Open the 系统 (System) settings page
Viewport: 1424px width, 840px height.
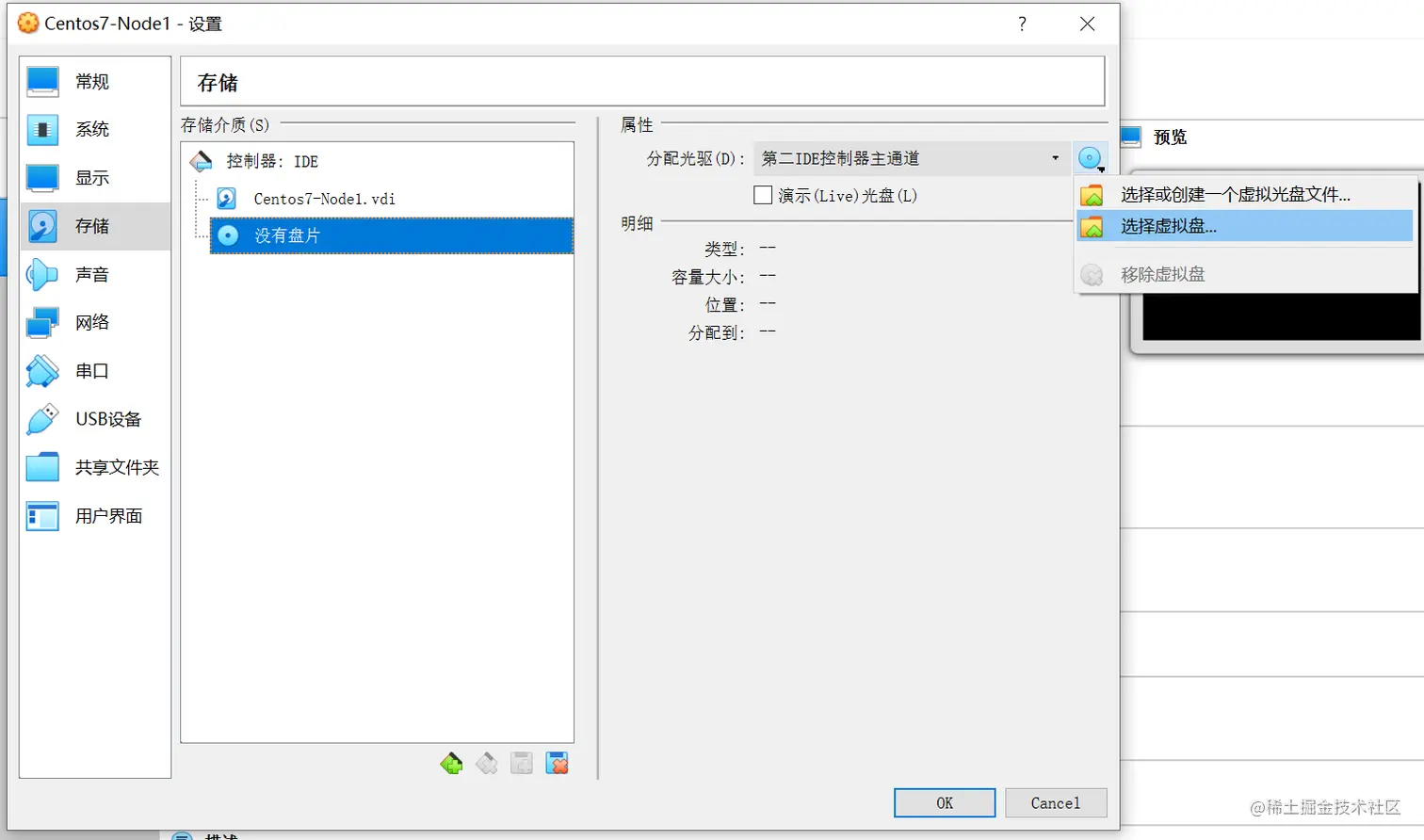coord(94,129)
